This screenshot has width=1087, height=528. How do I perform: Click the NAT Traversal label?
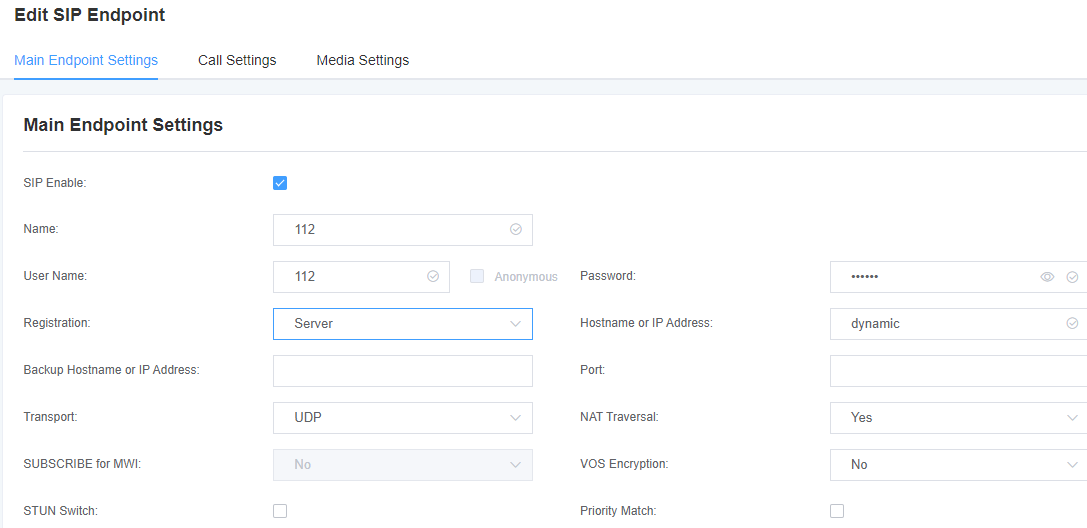point(619,418)
